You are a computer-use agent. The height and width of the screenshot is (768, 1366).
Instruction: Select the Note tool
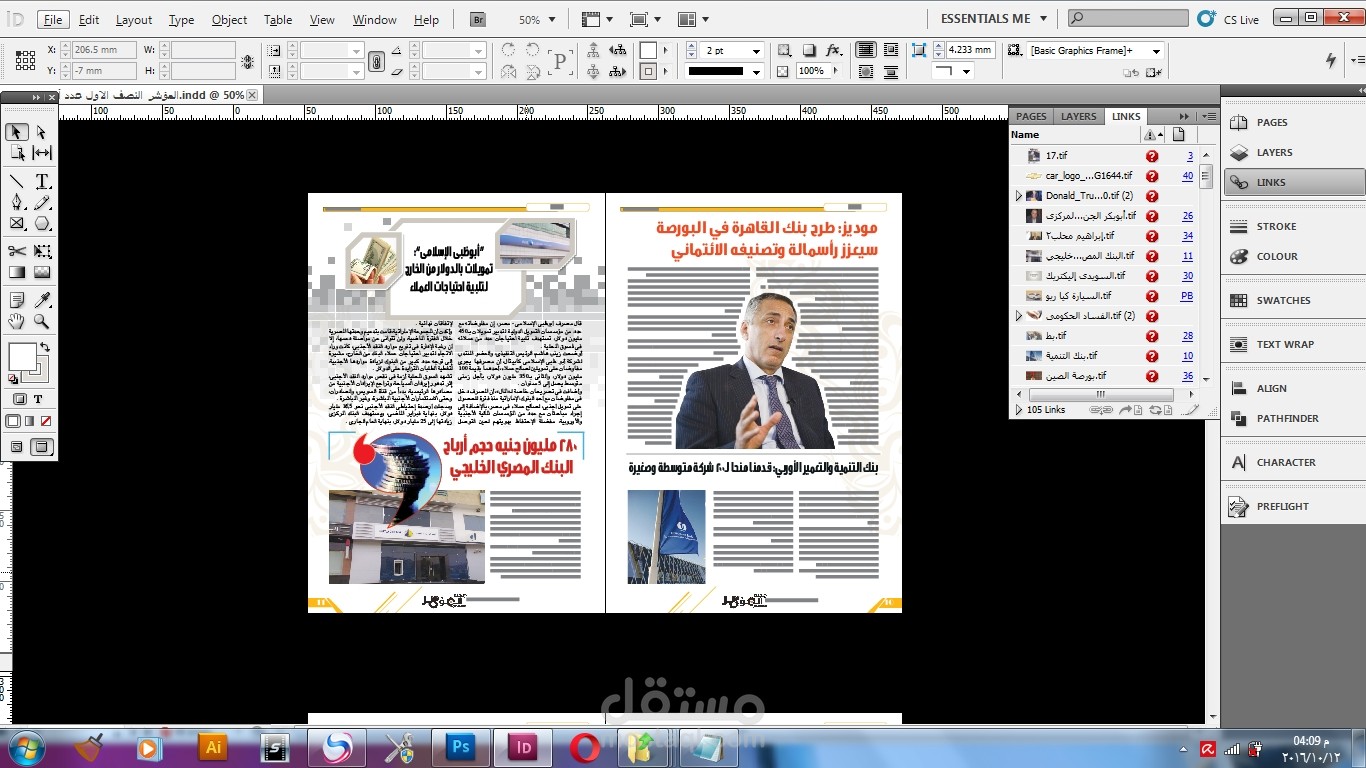coord(17,300)
